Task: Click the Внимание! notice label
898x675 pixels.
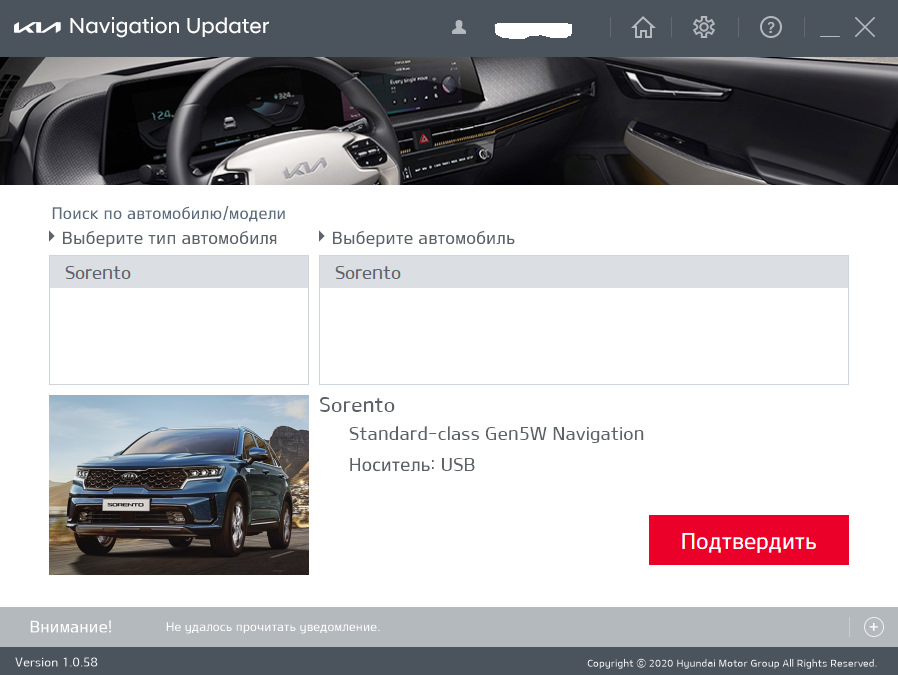Action: (x=71, y=627)
